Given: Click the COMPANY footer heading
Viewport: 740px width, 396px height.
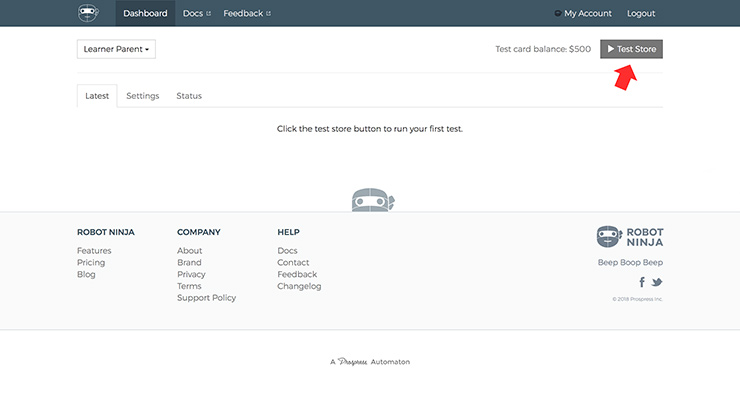Looking at the screenshot, I should click(199, 232).
